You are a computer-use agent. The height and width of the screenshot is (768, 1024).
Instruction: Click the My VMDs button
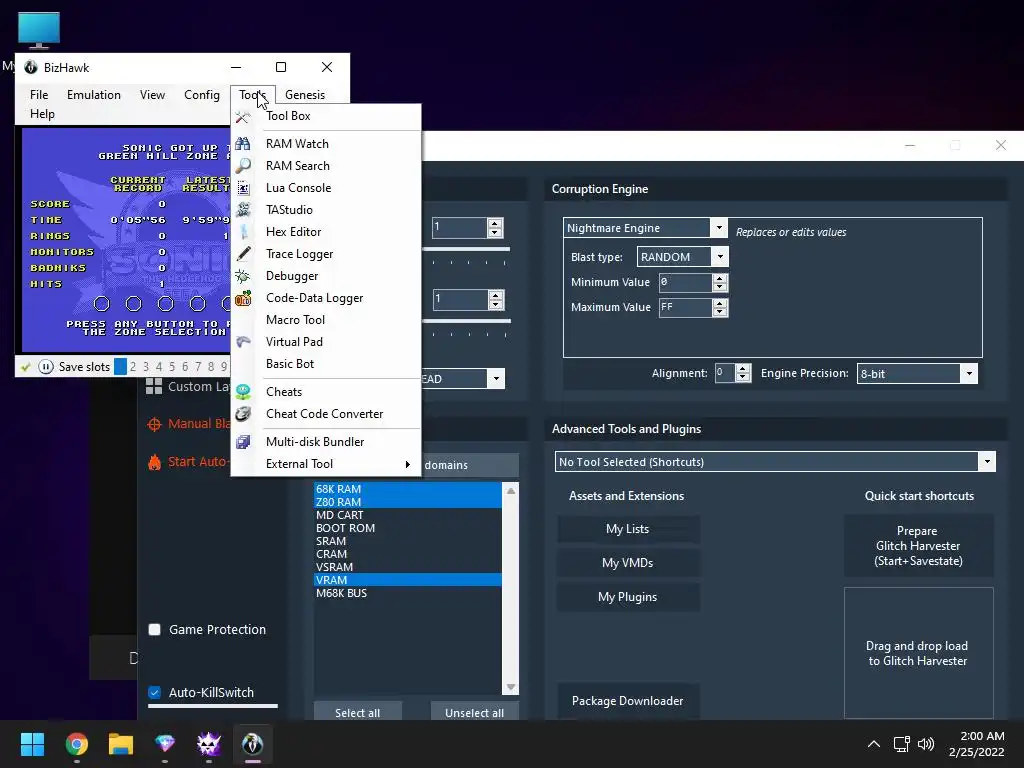(628, 563)
